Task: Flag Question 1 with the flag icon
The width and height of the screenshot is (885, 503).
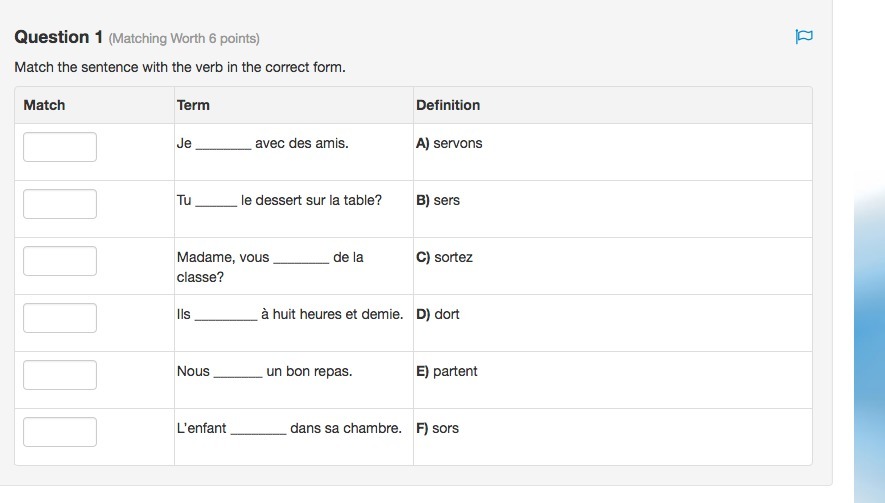Action: 804,37
